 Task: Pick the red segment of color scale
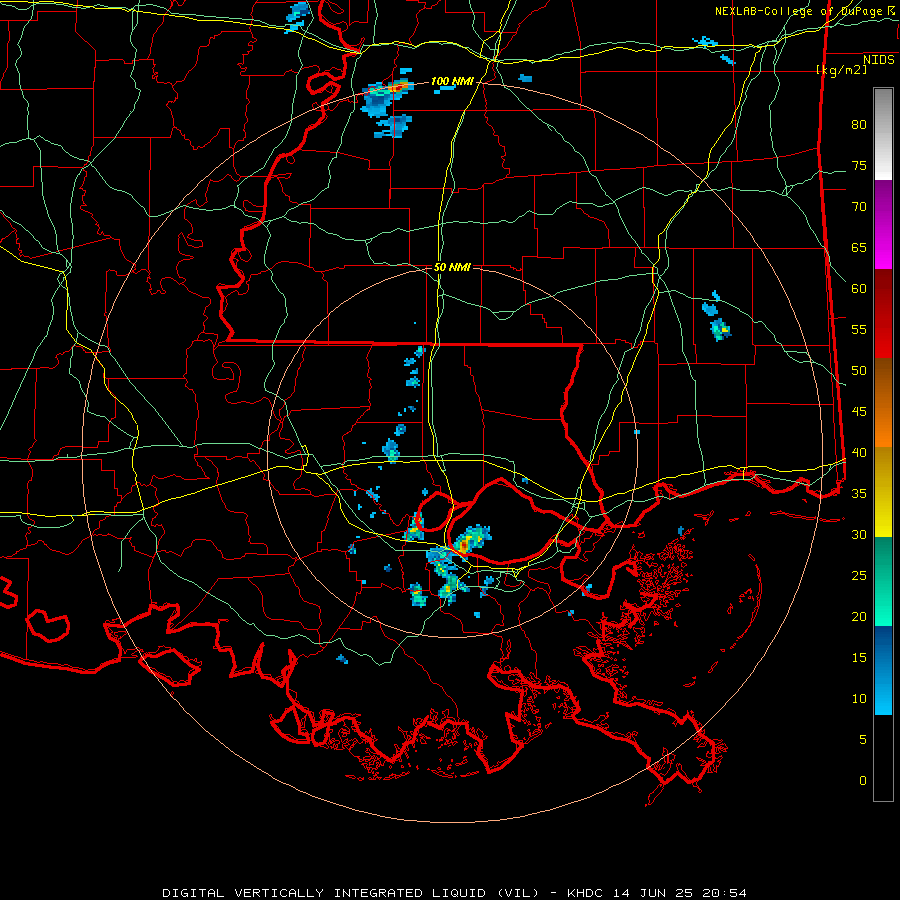(883, 313)
